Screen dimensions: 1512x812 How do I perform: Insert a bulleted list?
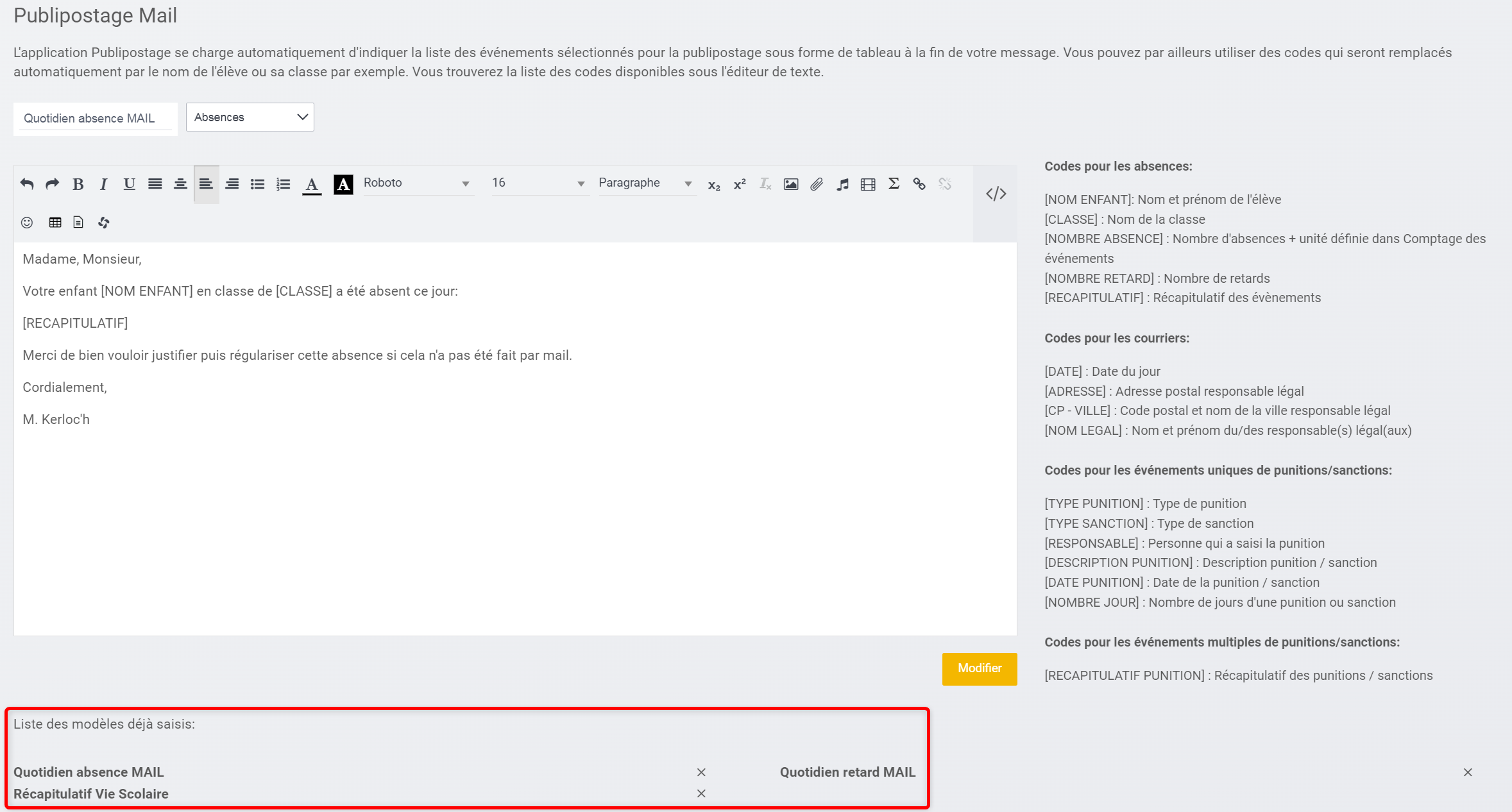point(257,184)
